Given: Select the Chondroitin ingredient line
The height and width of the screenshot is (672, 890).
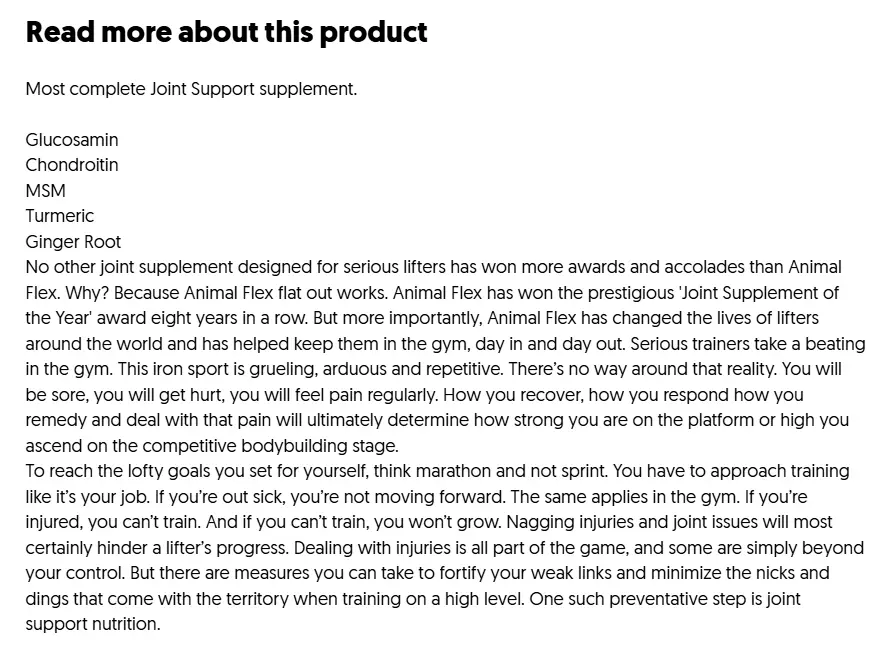Looking at the screenshot, I should pyautogui.click(x=72, y=165).
